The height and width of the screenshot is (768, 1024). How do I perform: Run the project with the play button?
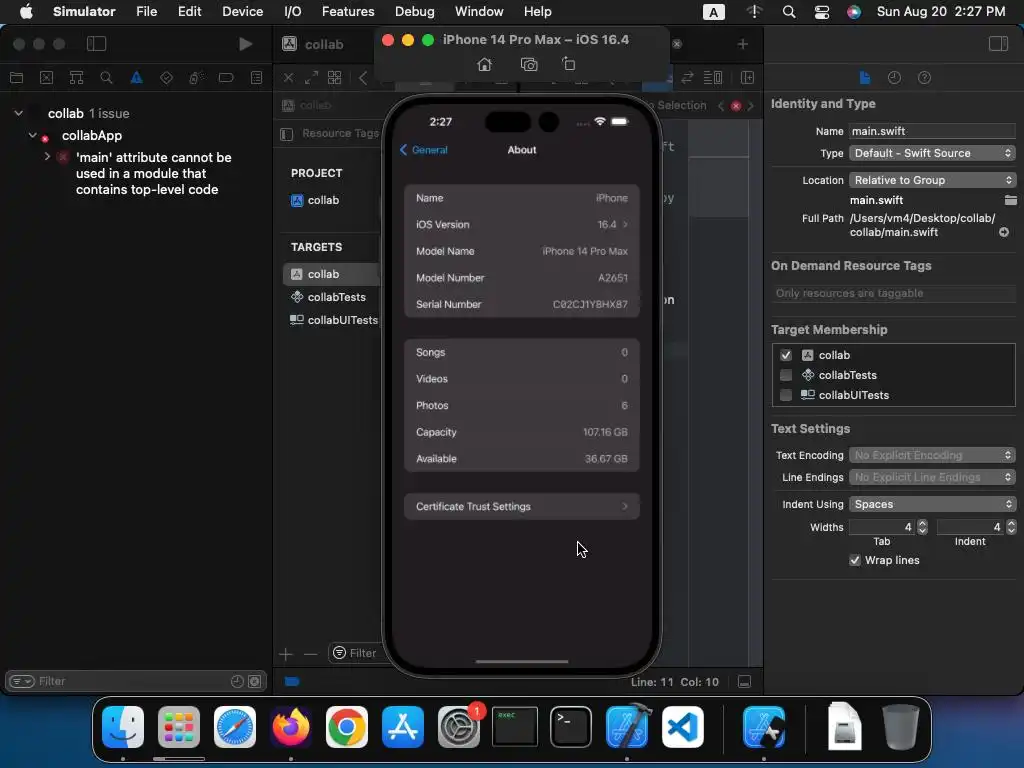(x=246, y=44)
